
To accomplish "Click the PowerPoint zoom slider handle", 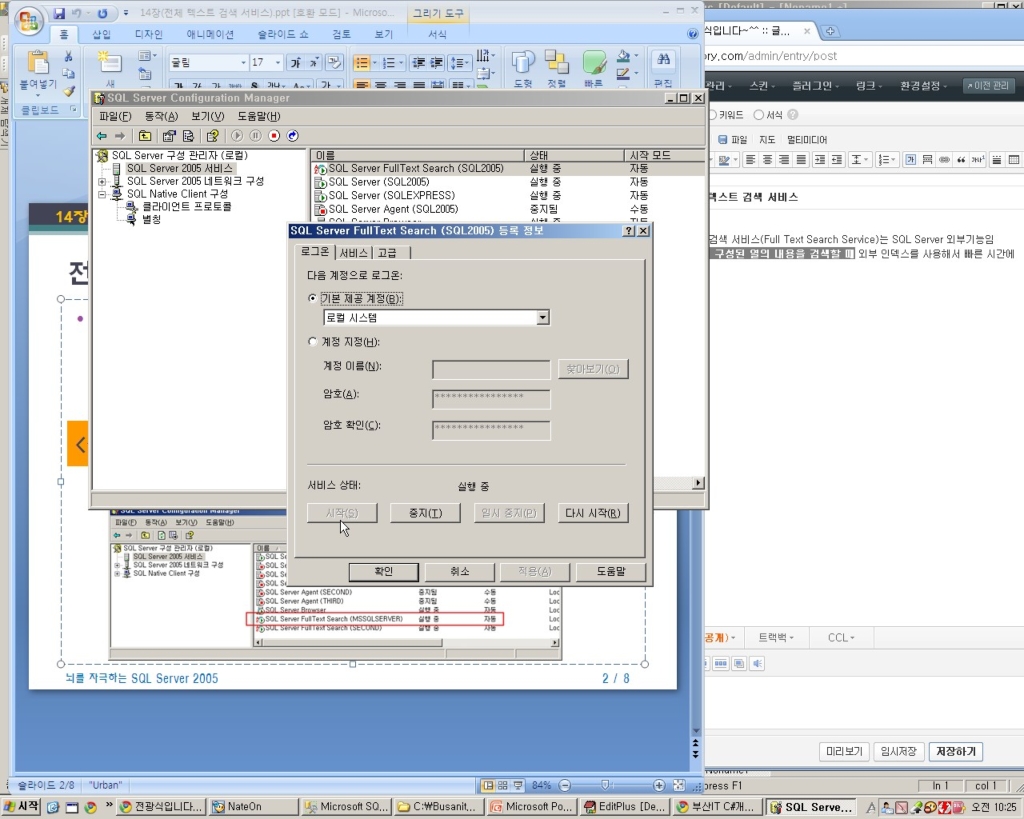I will 605,785.
